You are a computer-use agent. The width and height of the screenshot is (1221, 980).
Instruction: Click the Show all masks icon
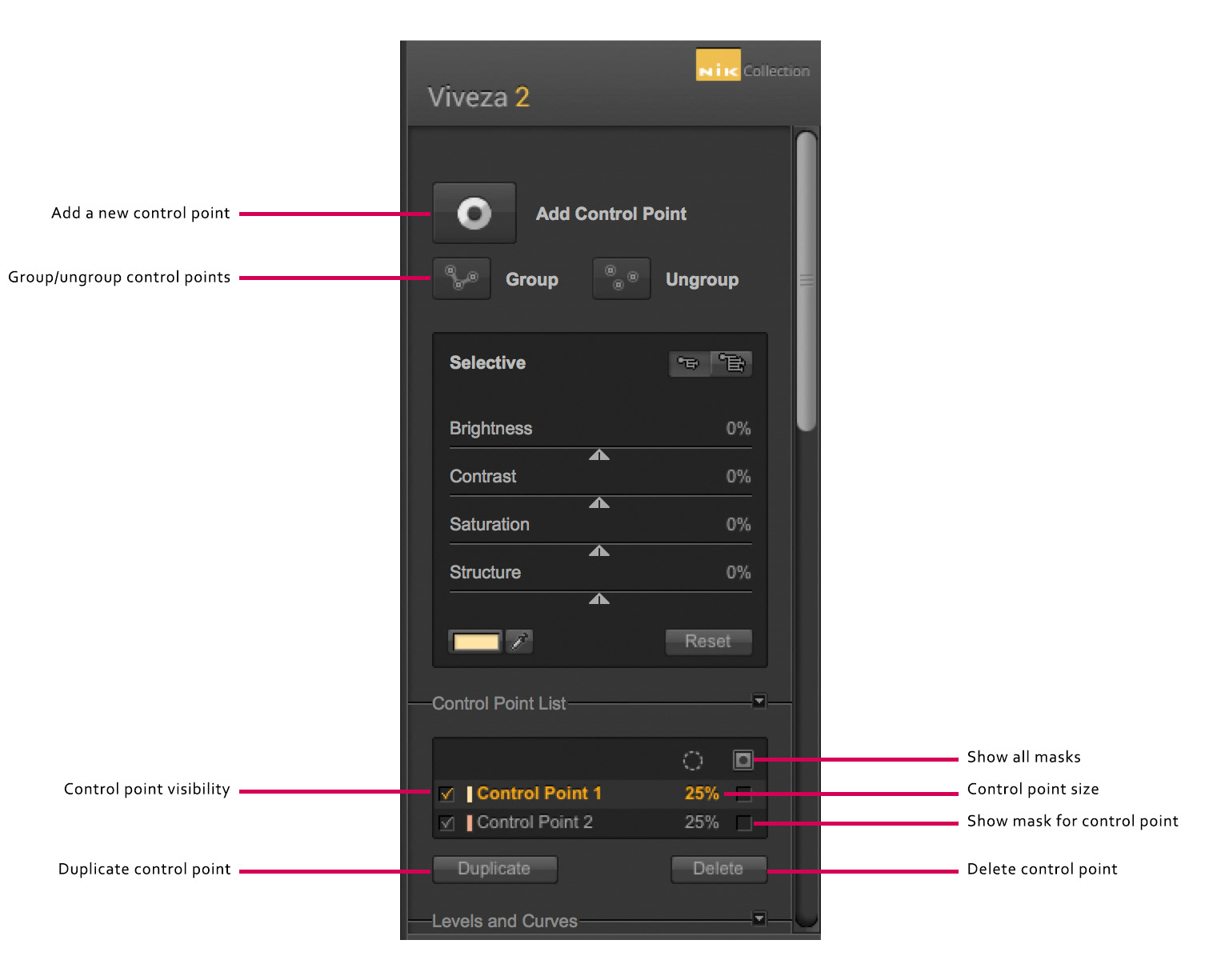pyautogui.click(x=743, y=759)
